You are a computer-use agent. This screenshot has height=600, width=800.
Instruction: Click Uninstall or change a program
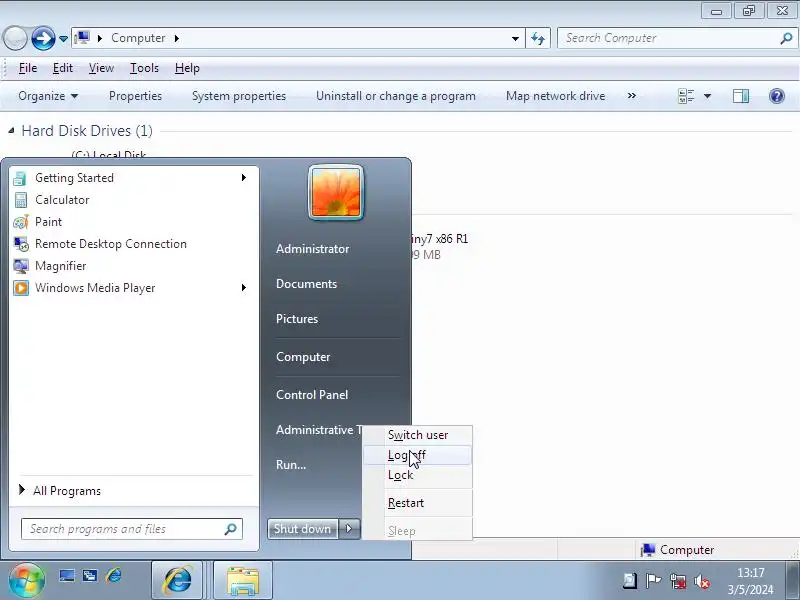coord(396,96)
